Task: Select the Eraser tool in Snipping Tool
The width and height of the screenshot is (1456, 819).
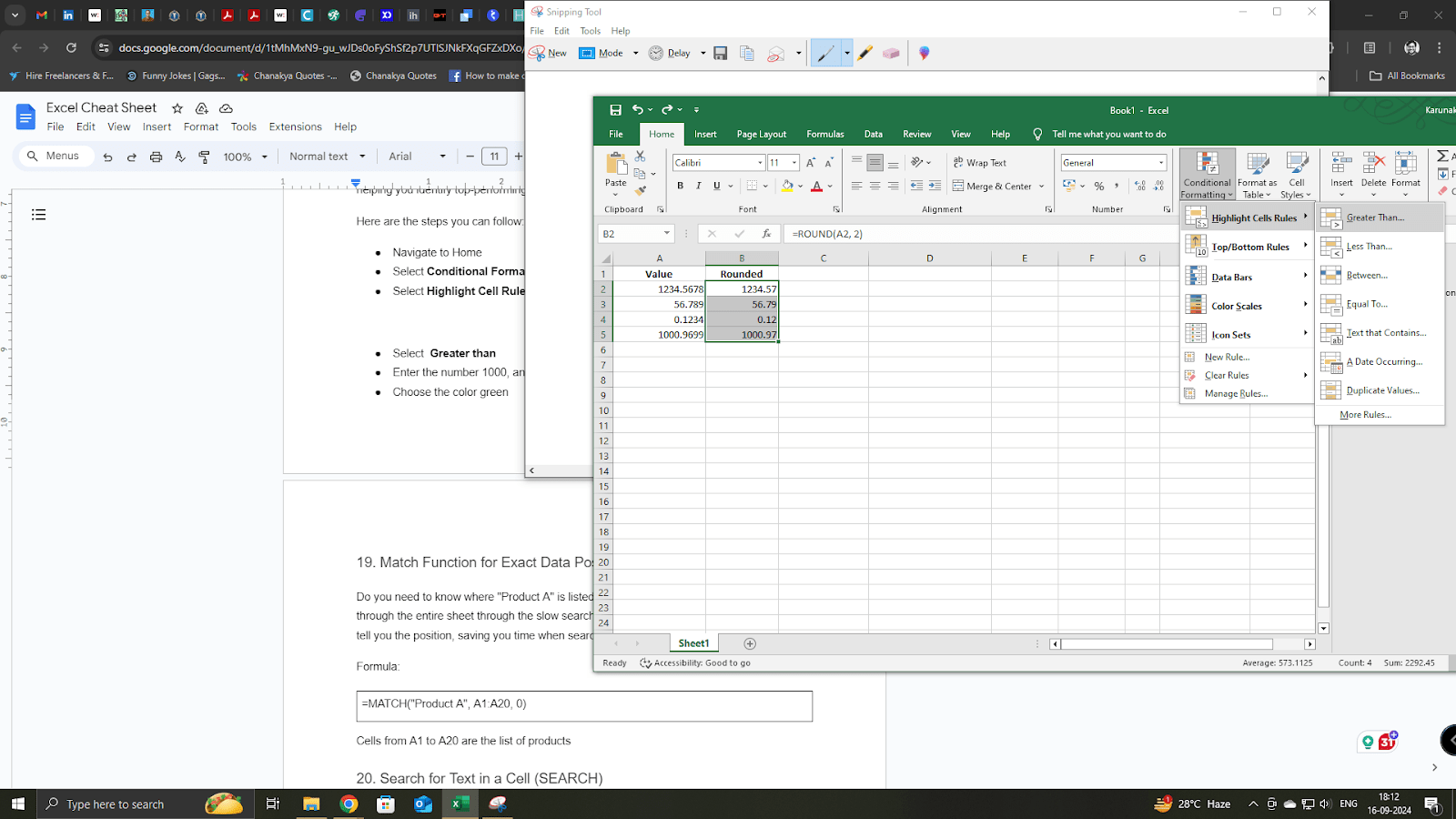Action: 891,53
